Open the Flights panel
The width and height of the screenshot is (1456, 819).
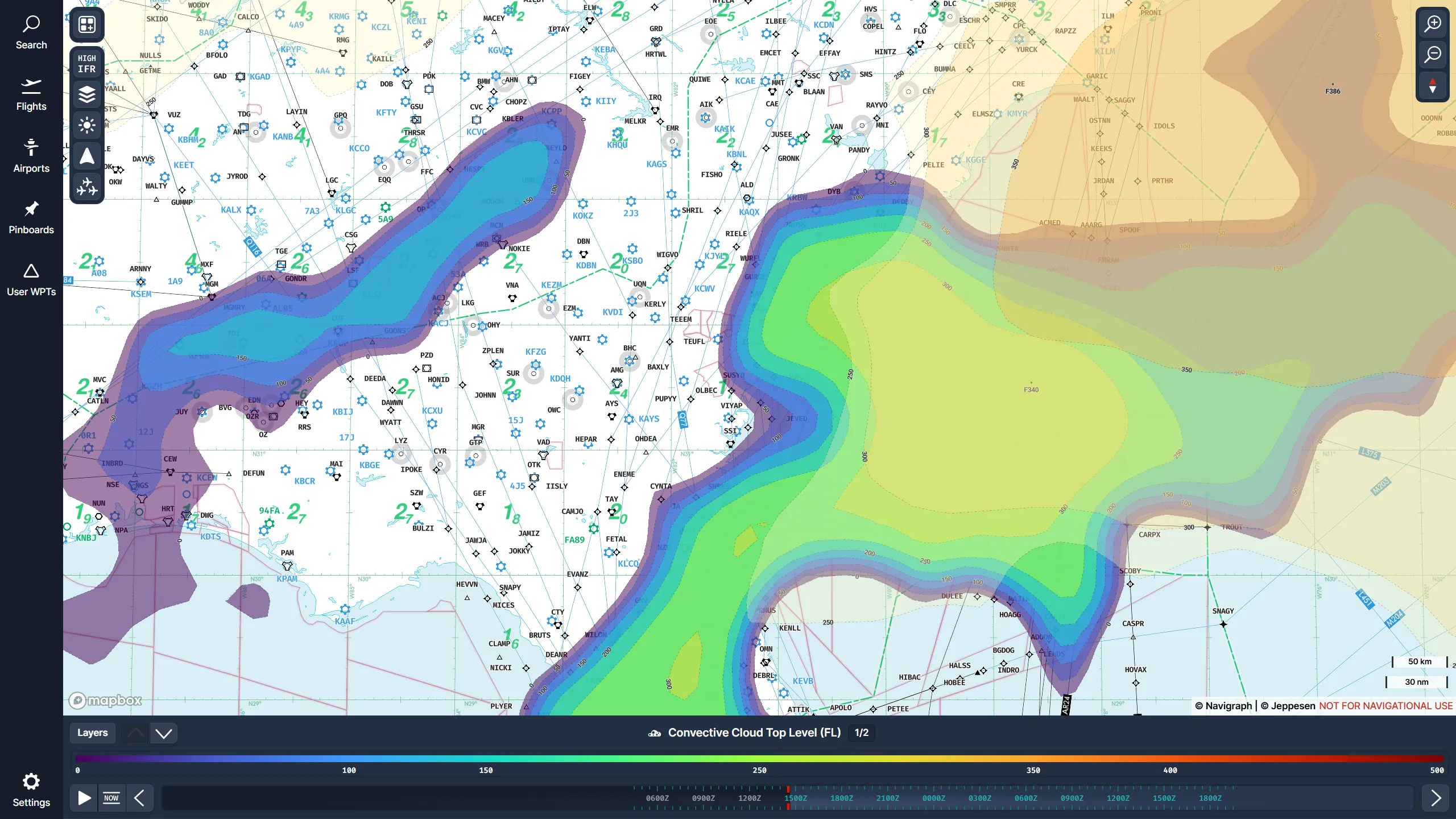pyautogui.click(x=31, y=94)
